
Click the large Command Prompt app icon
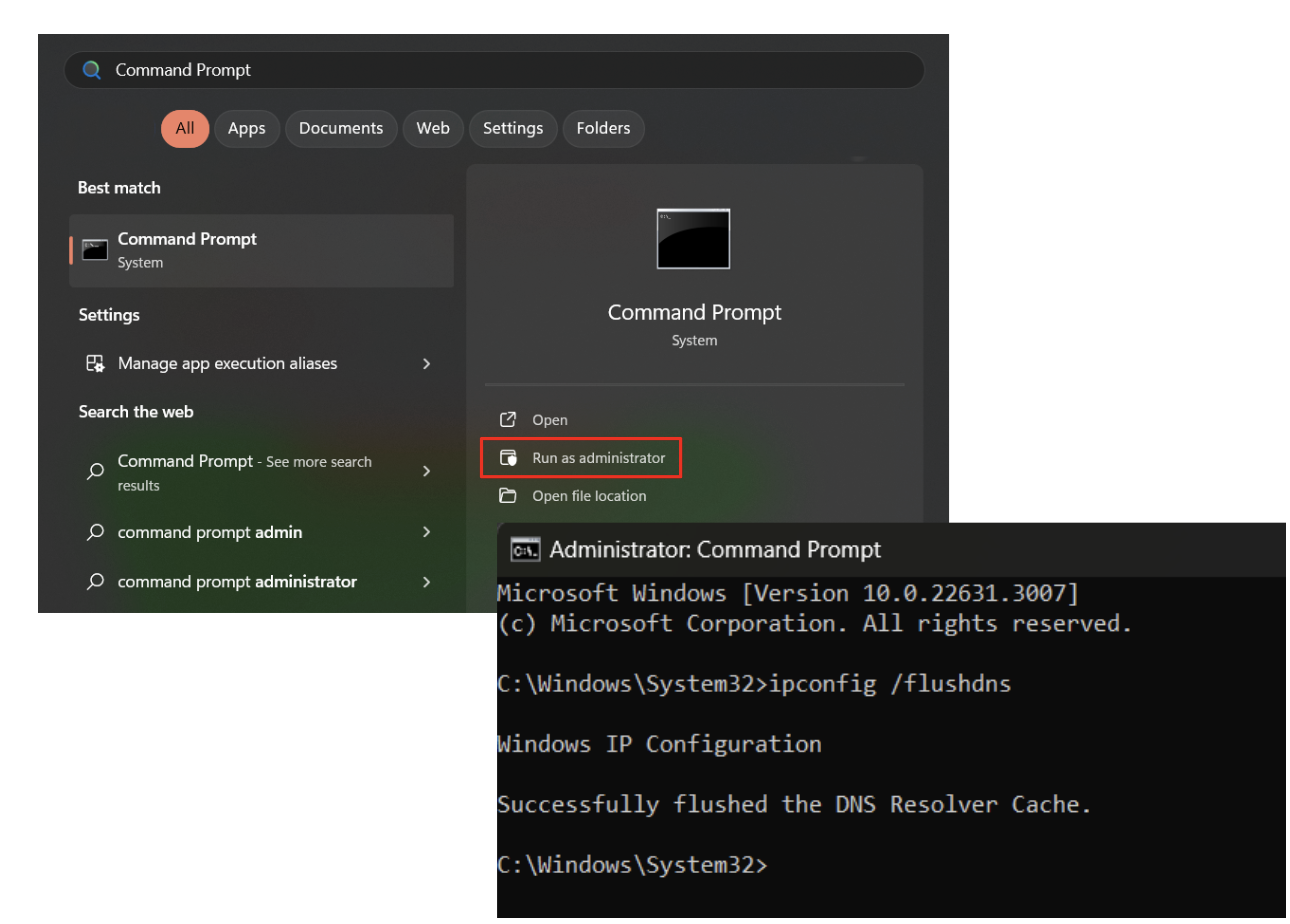(x=694, y=239)
